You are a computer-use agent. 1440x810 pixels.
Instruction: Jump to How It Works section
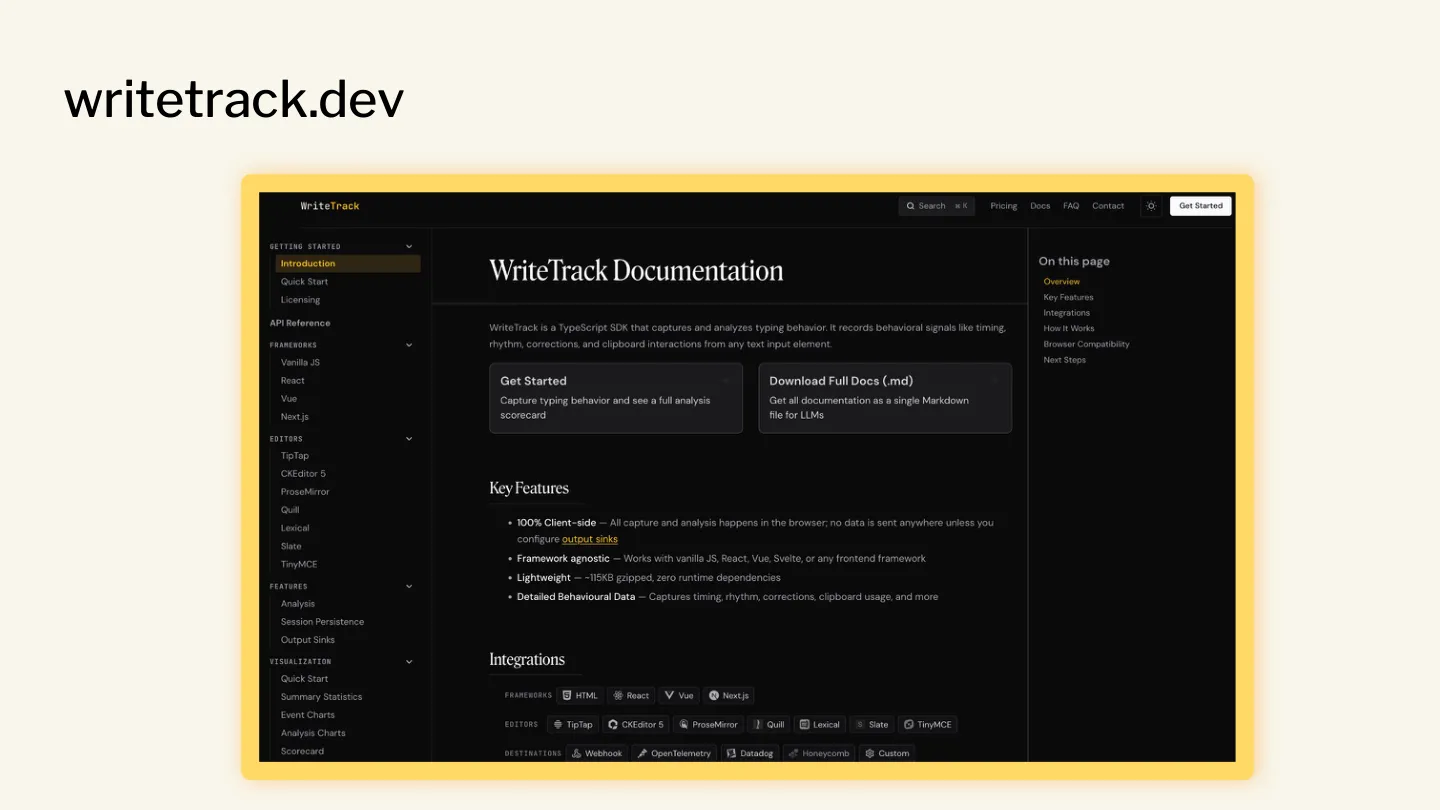coord(1069,328)
